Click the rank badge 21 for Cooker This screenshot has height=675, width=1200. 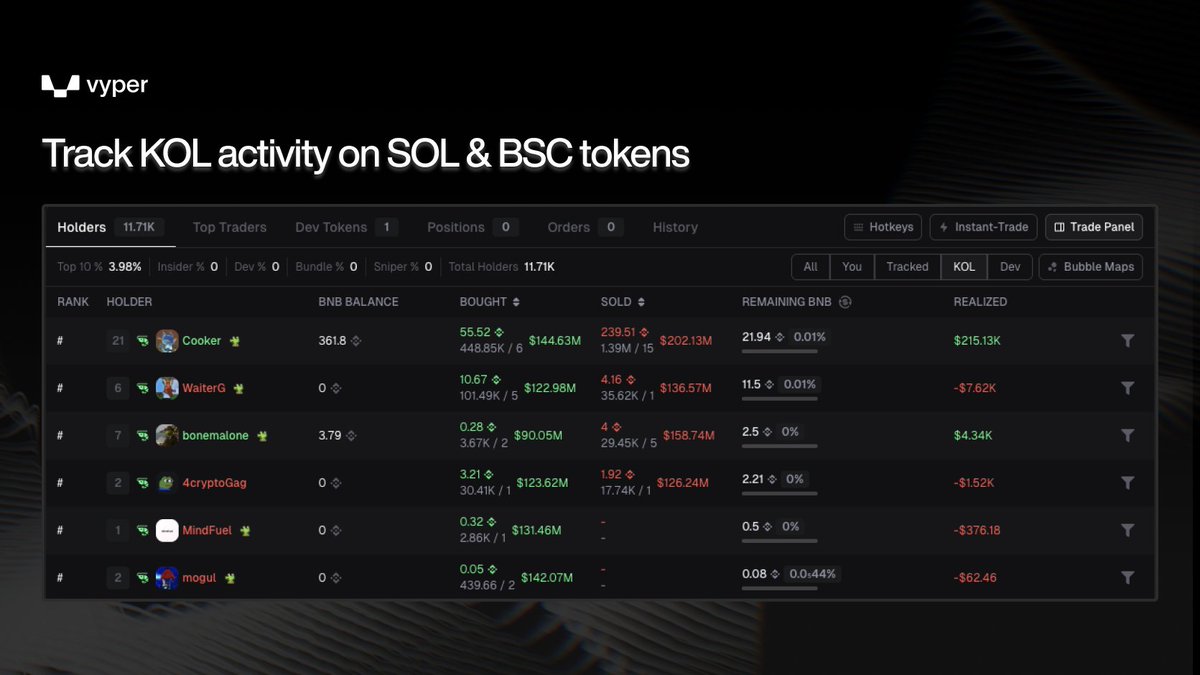tap(118, 341)
